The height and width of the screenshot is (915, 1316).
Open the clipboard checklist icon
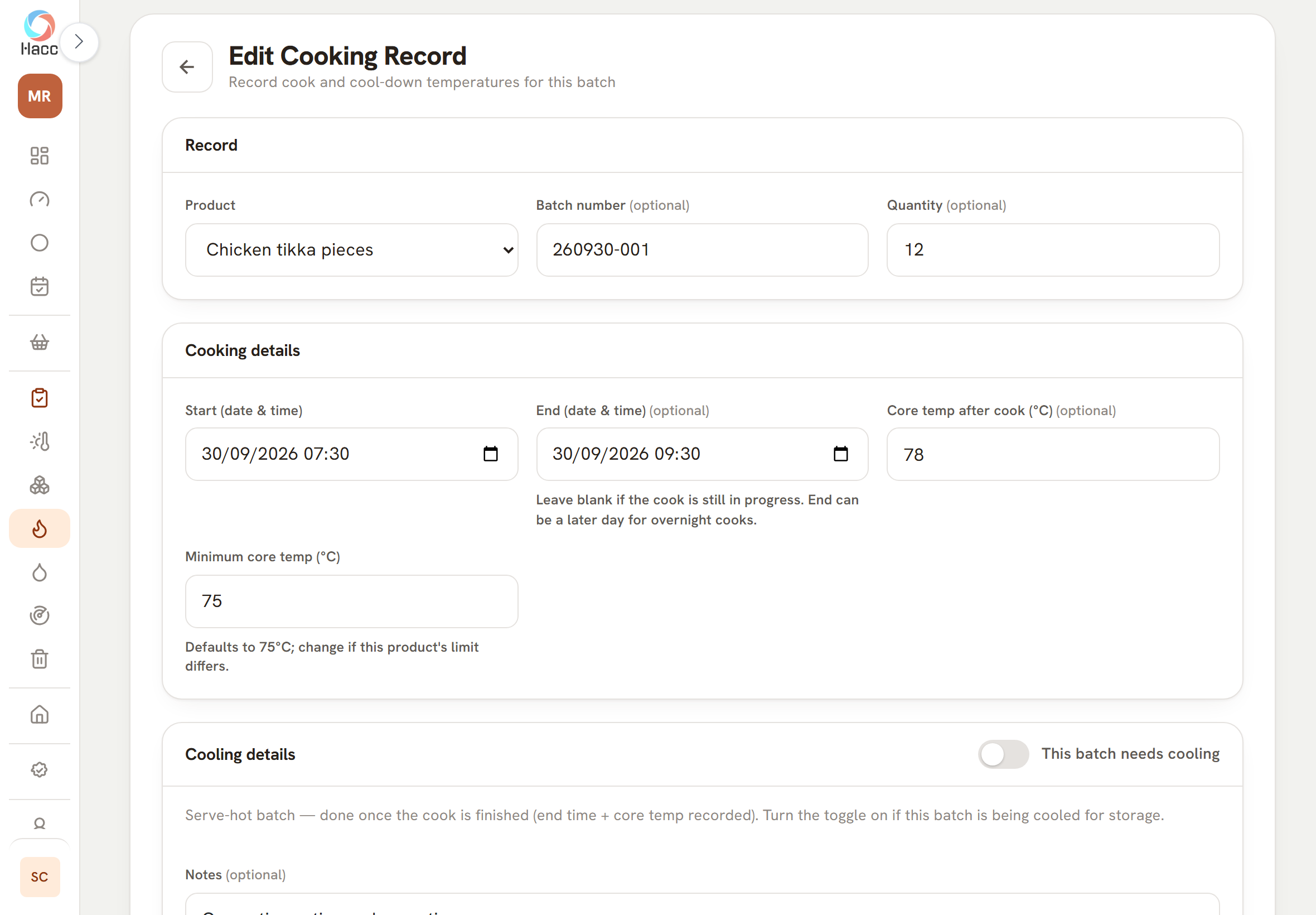point(40,398)
